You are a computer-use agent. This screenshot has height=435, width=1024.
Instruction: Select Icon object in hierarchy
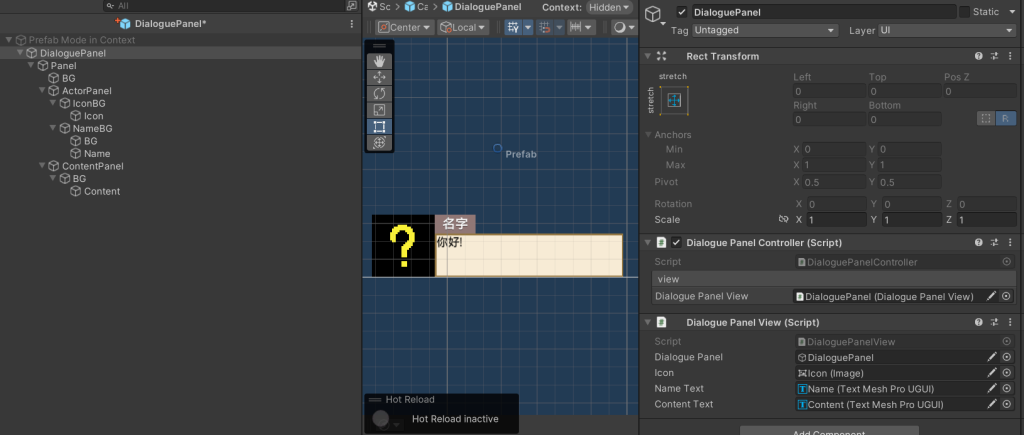click(93, 116)
